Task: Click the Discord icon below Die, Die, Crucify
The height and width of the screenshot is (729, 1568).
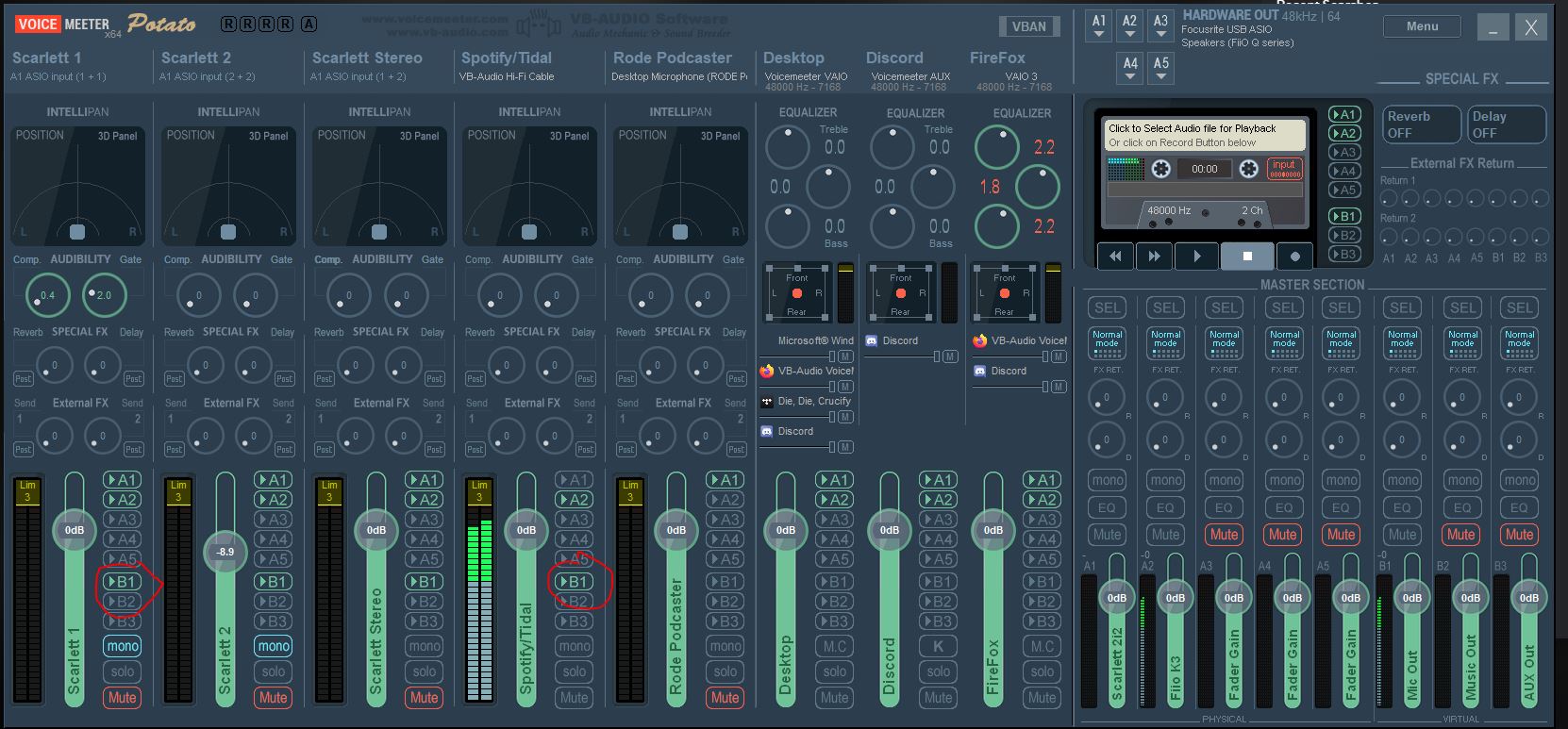Action: pos(767,431)
